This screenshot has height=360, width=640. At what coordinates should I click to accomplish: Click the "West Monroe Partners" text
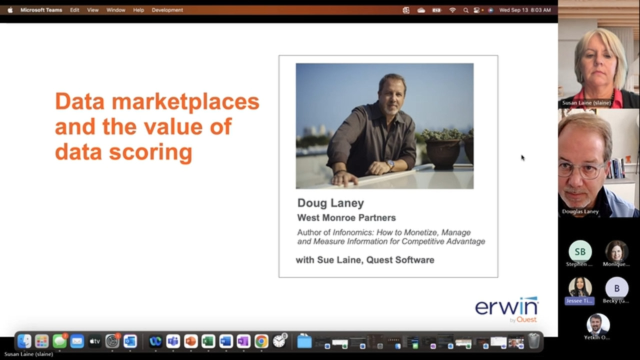tap(347, 218)
